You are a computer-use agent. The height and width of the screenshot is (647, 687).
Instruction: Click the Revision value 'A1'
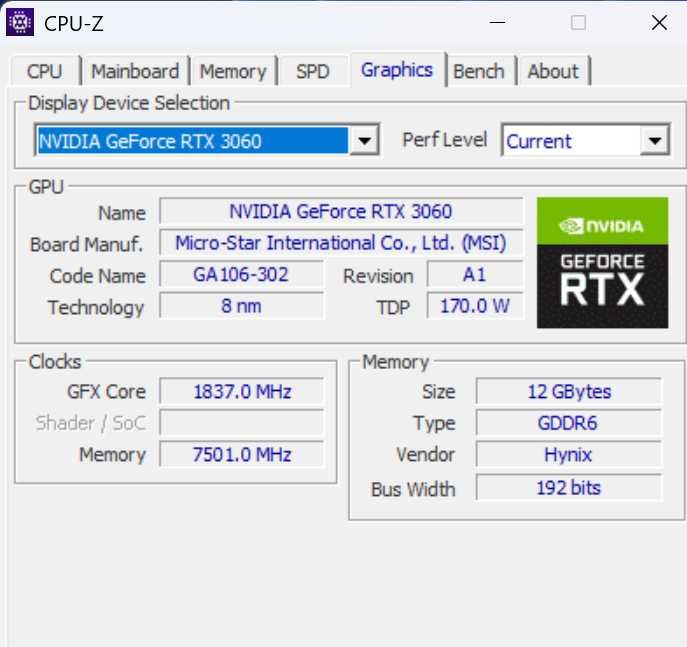pos(475,275)
